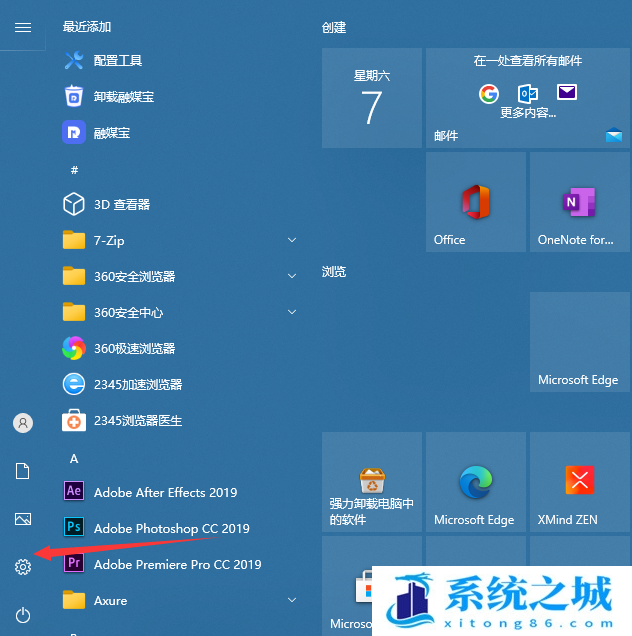
Task: Click the # letter index header
Action: pyautogui.click(x=74, y=170)
